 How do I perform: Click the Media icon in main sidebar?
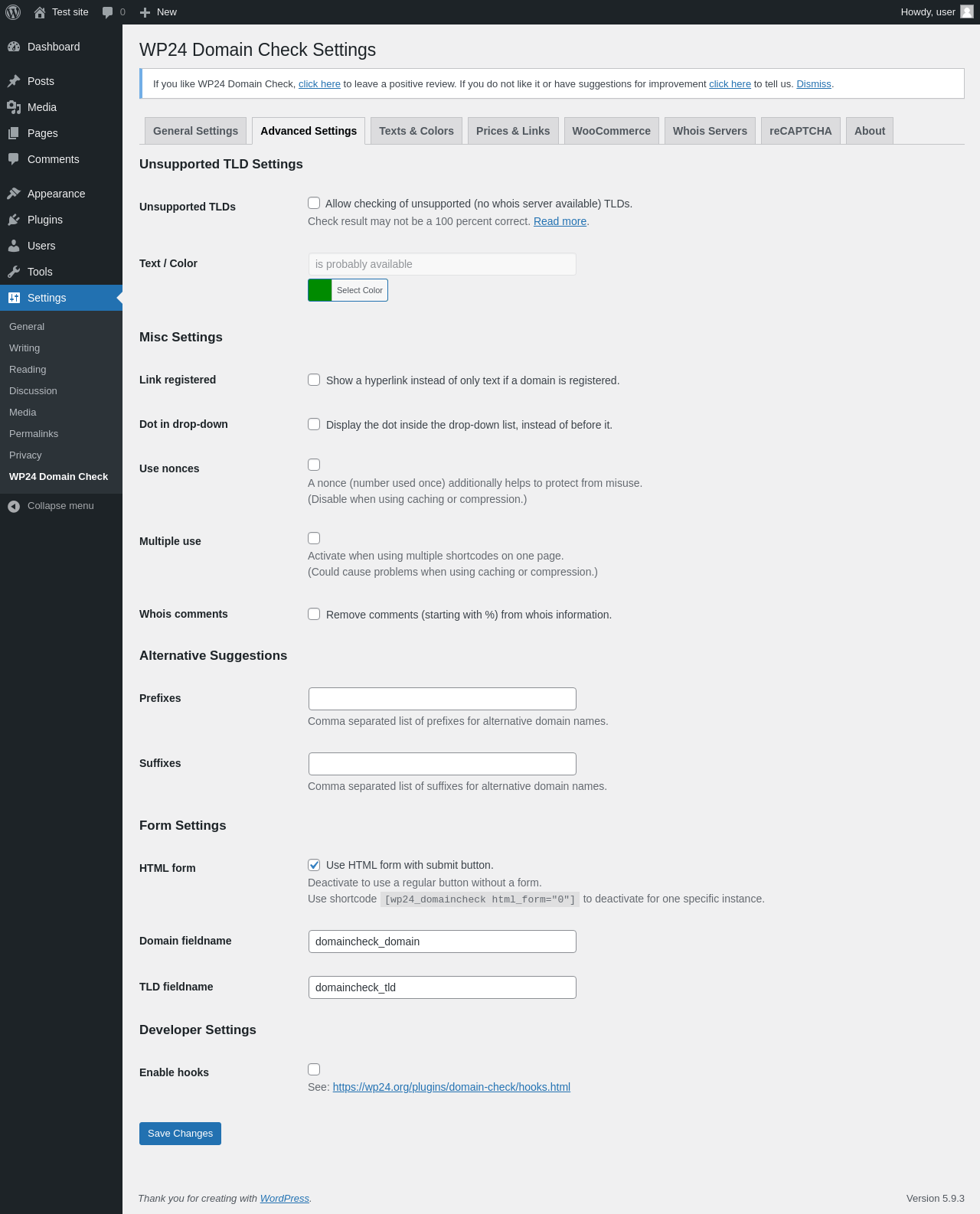tap(14, 107)
